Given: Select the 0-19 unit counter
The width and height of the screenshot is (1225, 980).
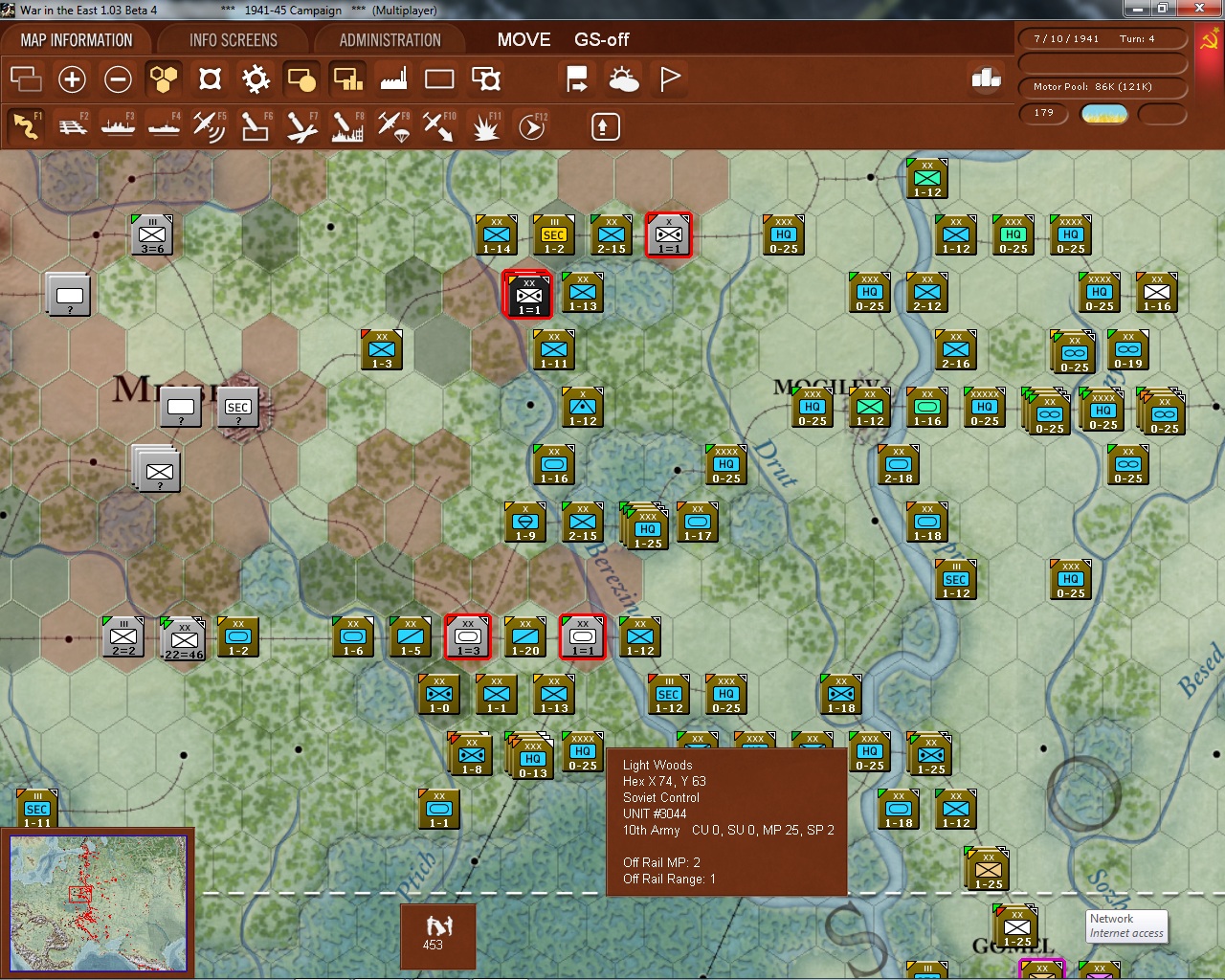Looking at the screenshot, I should (x=1128, y=349).
